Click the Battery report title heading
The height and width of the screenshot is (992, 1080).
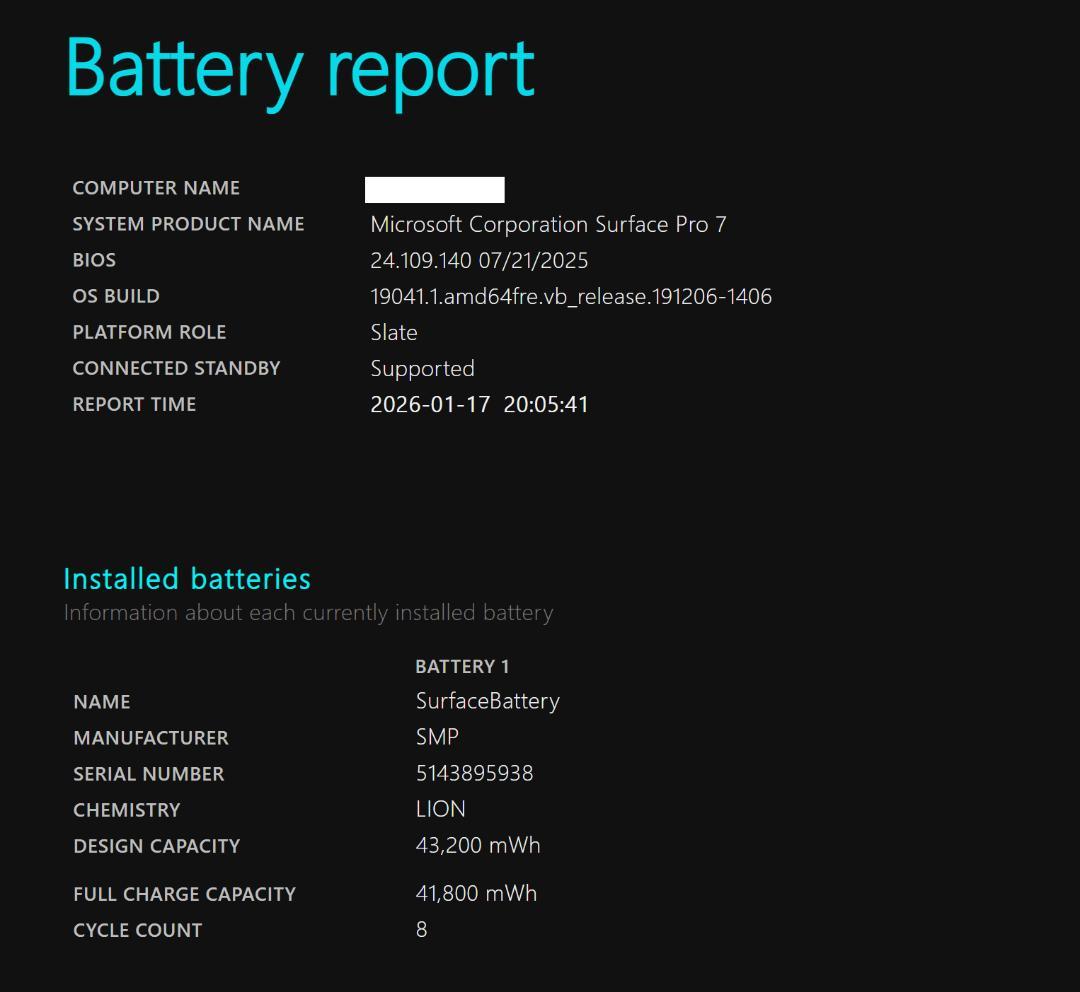(300, 68)
